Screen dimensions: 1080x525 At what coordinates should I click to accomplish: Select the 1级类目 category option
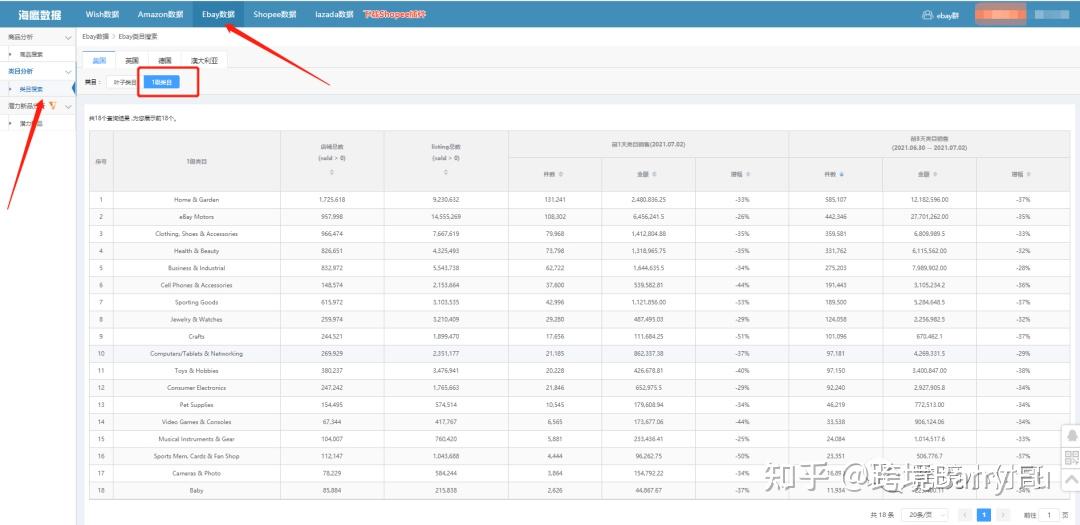(161, 82)
